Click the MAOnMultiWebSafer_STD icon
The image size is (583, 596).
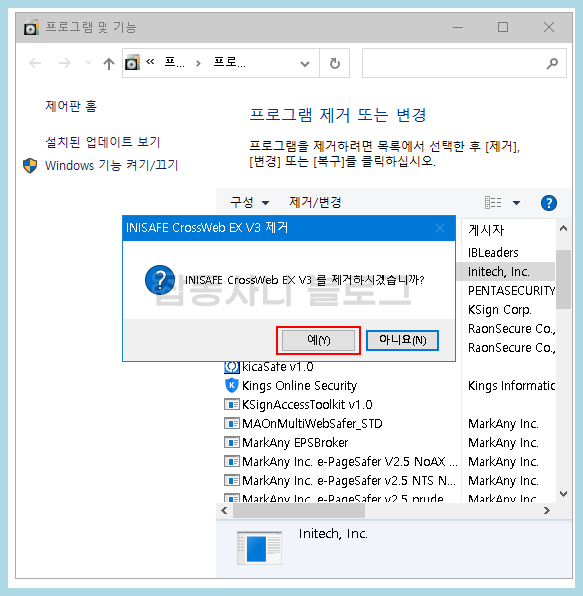coord(231,424)
